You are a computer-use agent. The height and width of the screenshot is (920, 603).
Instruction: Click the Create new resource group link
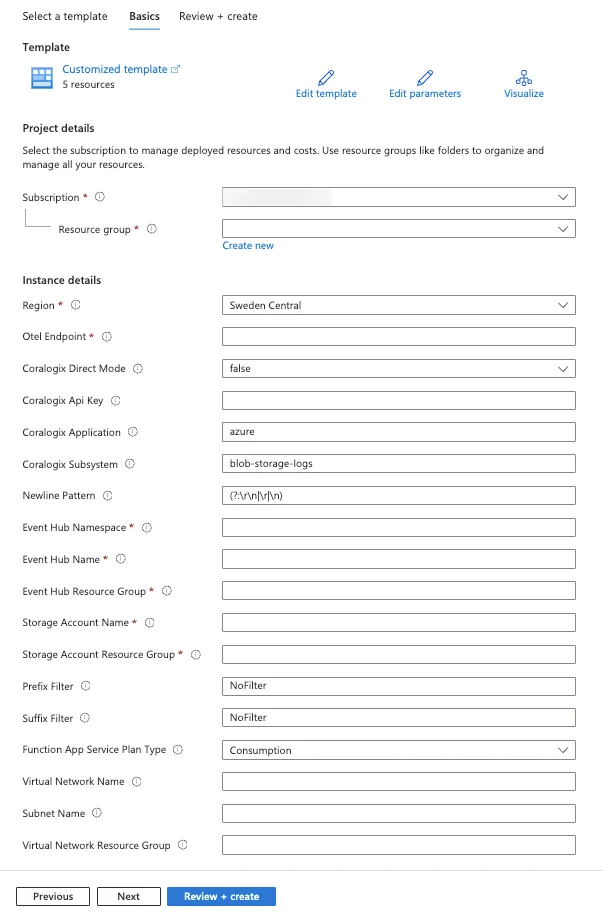pyautogui.click(x=248, y=246)
